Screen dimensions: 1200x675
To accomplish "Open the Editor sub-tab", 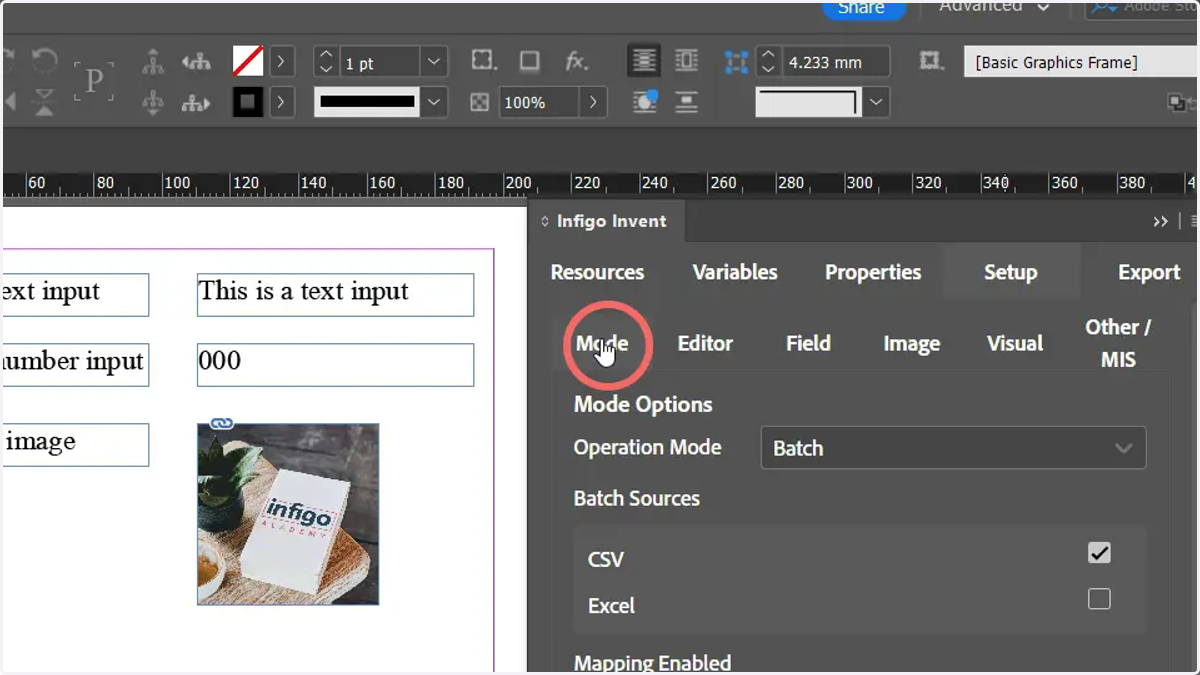I will click(705, 343).
